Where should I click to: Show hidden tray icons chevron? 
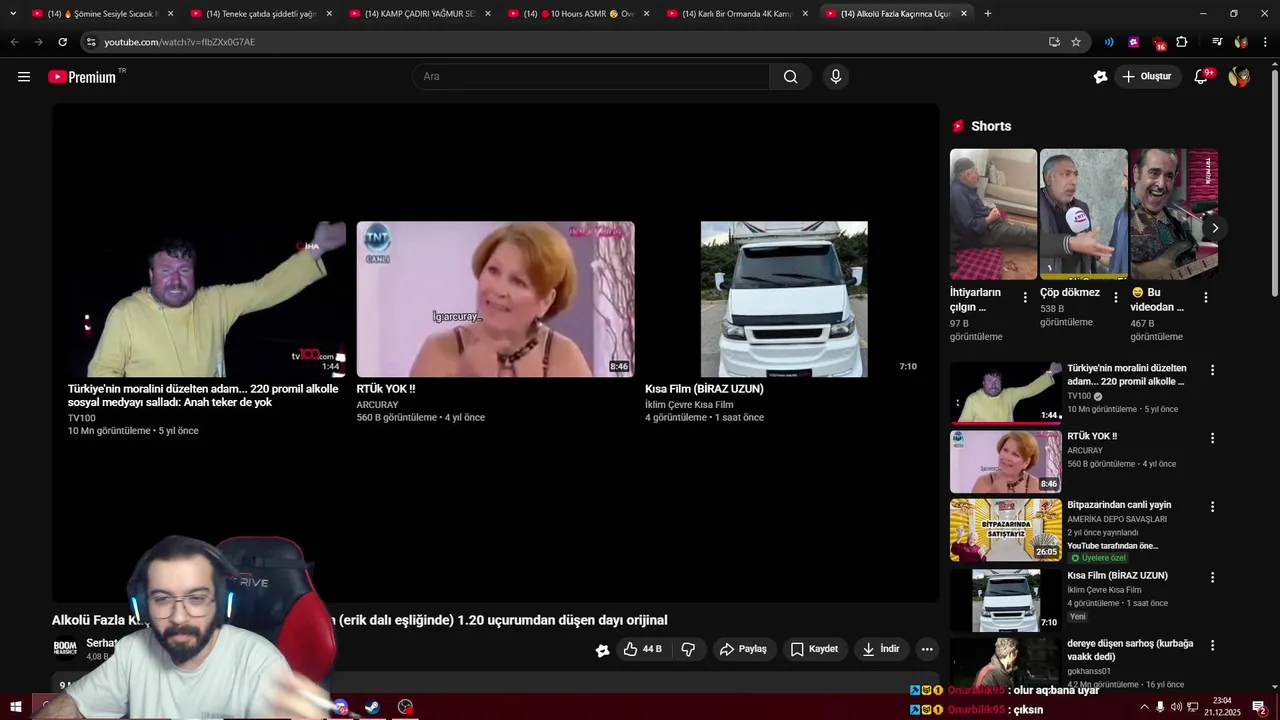[1144, 707]
